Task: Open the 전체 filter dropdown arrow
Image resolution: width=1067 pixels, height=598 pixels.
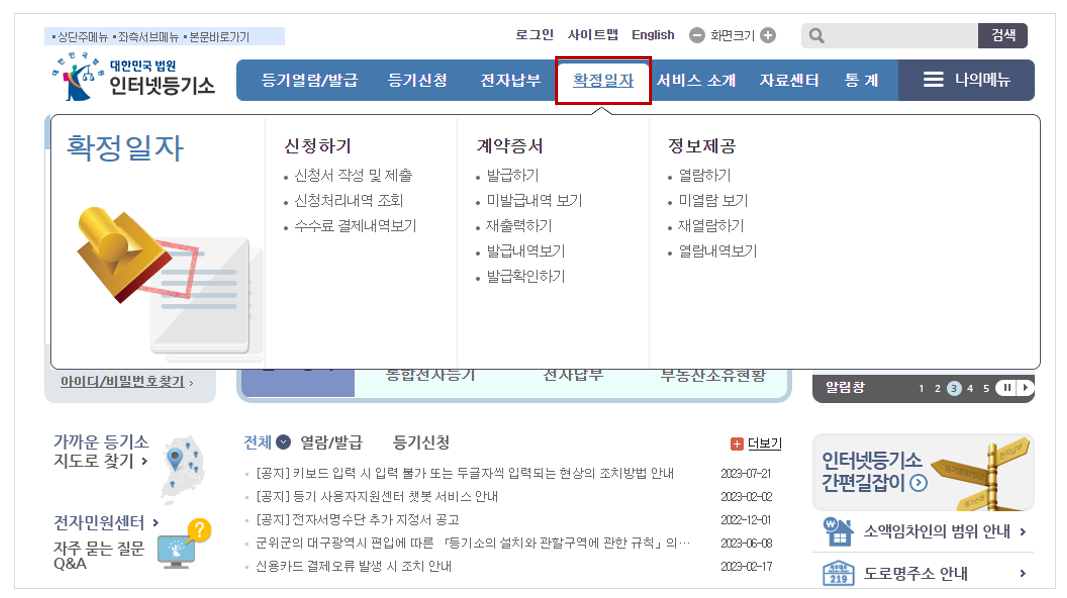Action: 284,442
